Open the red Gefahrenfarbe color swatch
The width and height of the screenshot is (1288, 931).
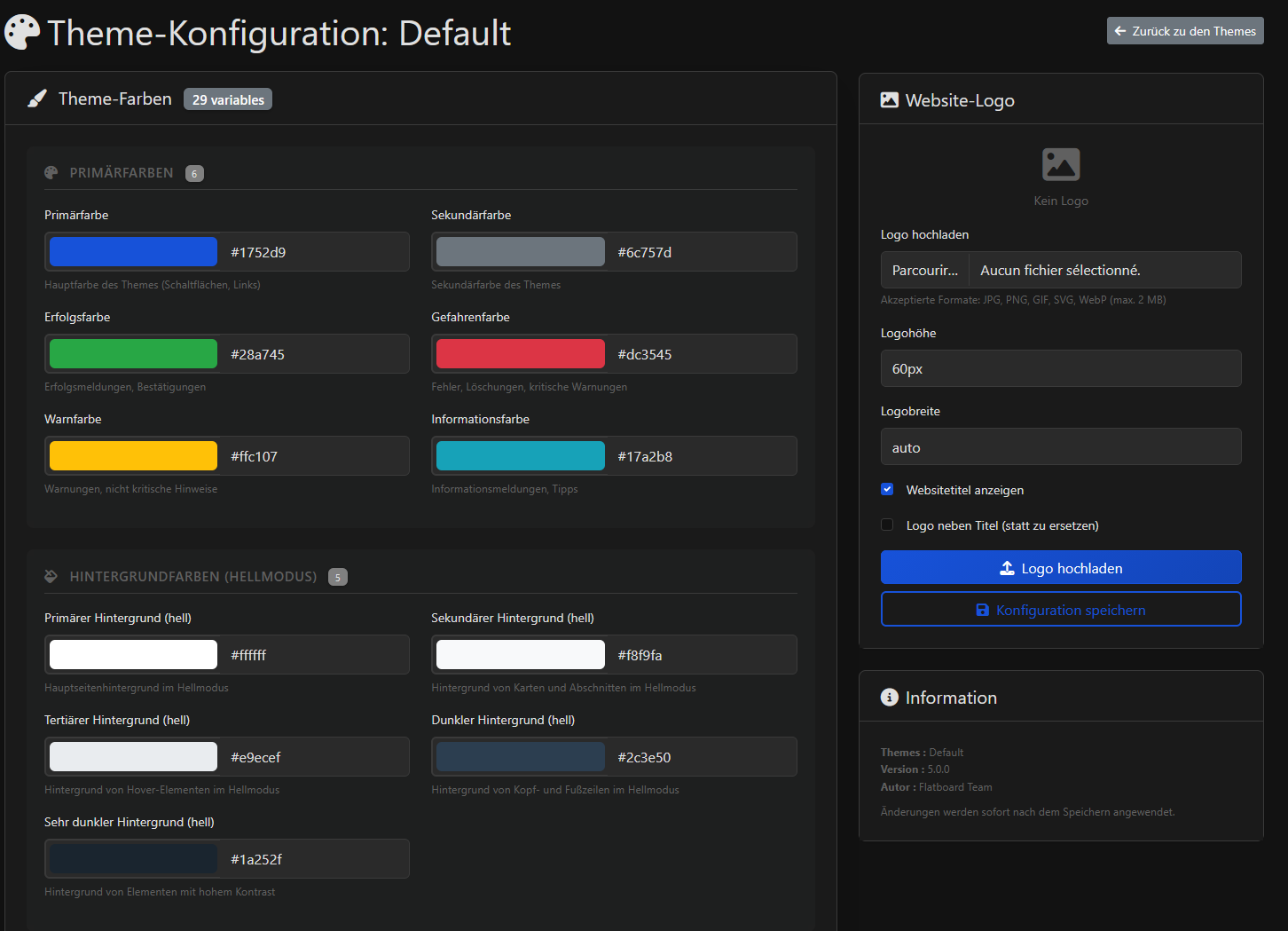[x=520, y=354]
